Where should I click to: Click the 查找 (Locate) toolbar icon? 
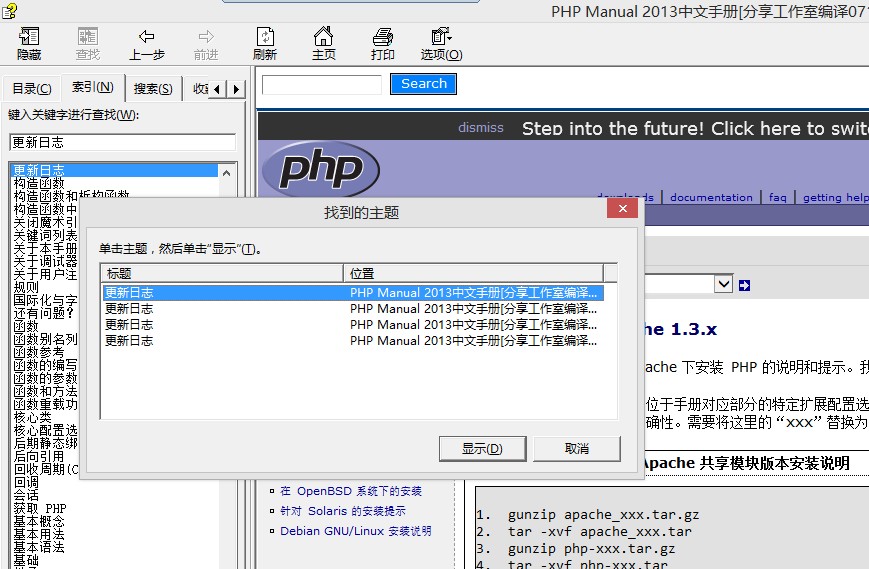coord(88,44)
